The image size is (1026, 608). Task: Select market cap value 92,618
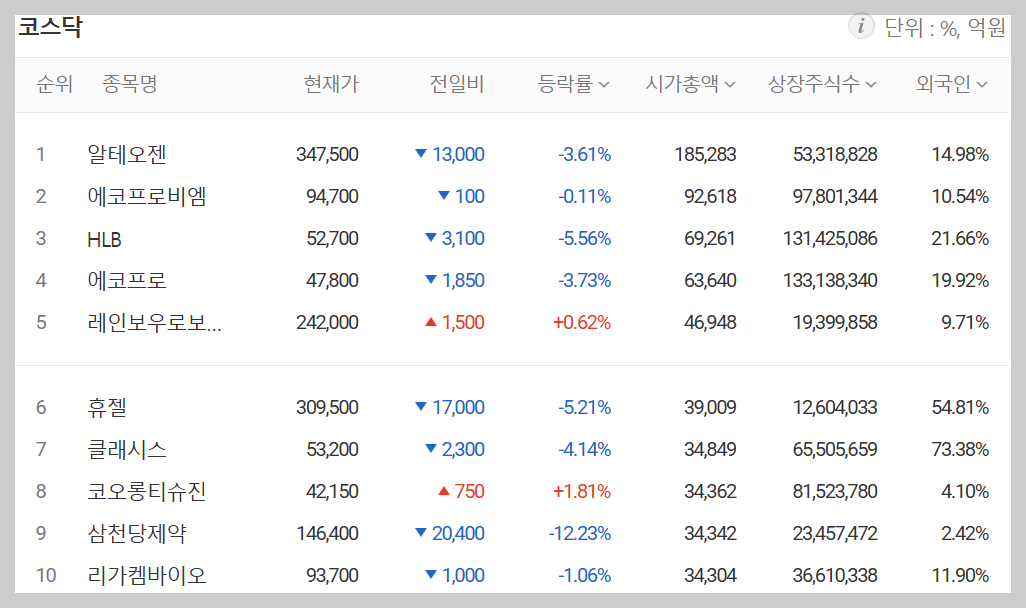(710, 196)
